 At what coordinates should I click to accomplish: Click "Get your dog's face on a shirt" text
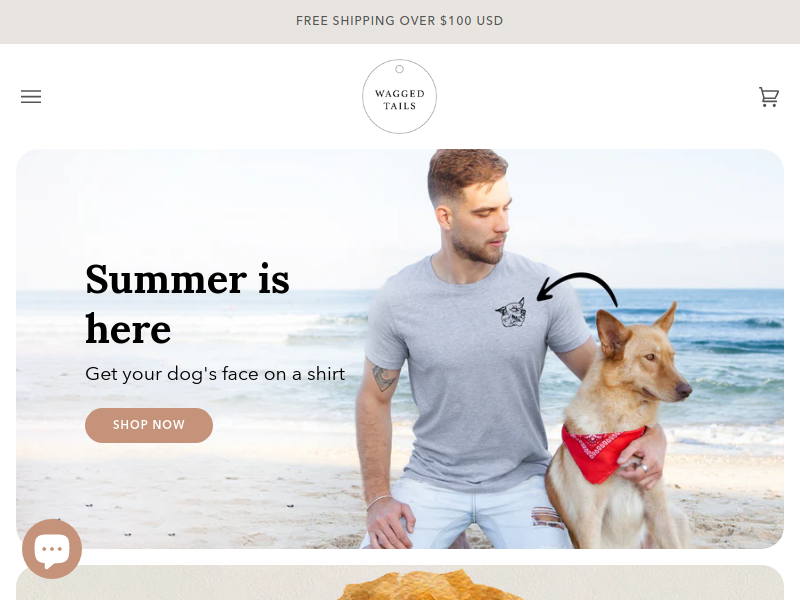click(215, 374)
